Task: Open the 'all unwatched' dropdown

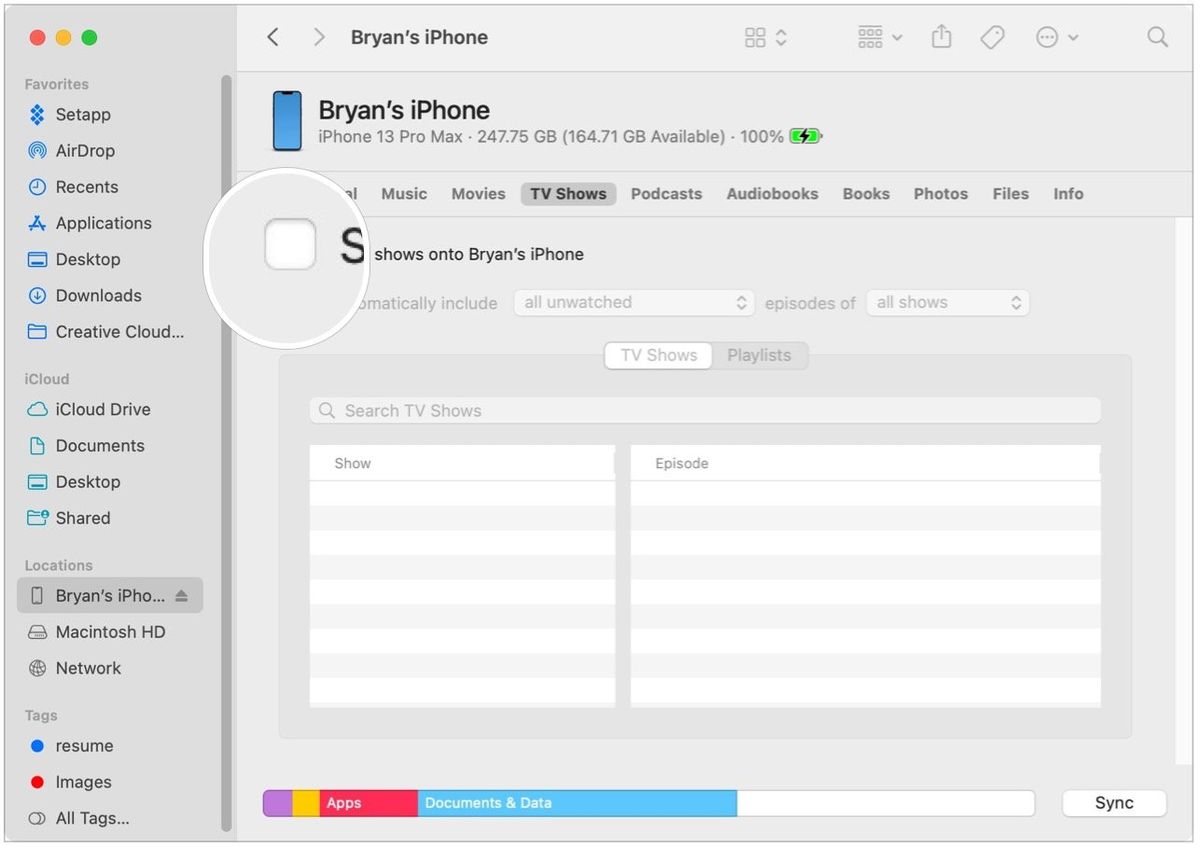Action: tap(634, 302)
